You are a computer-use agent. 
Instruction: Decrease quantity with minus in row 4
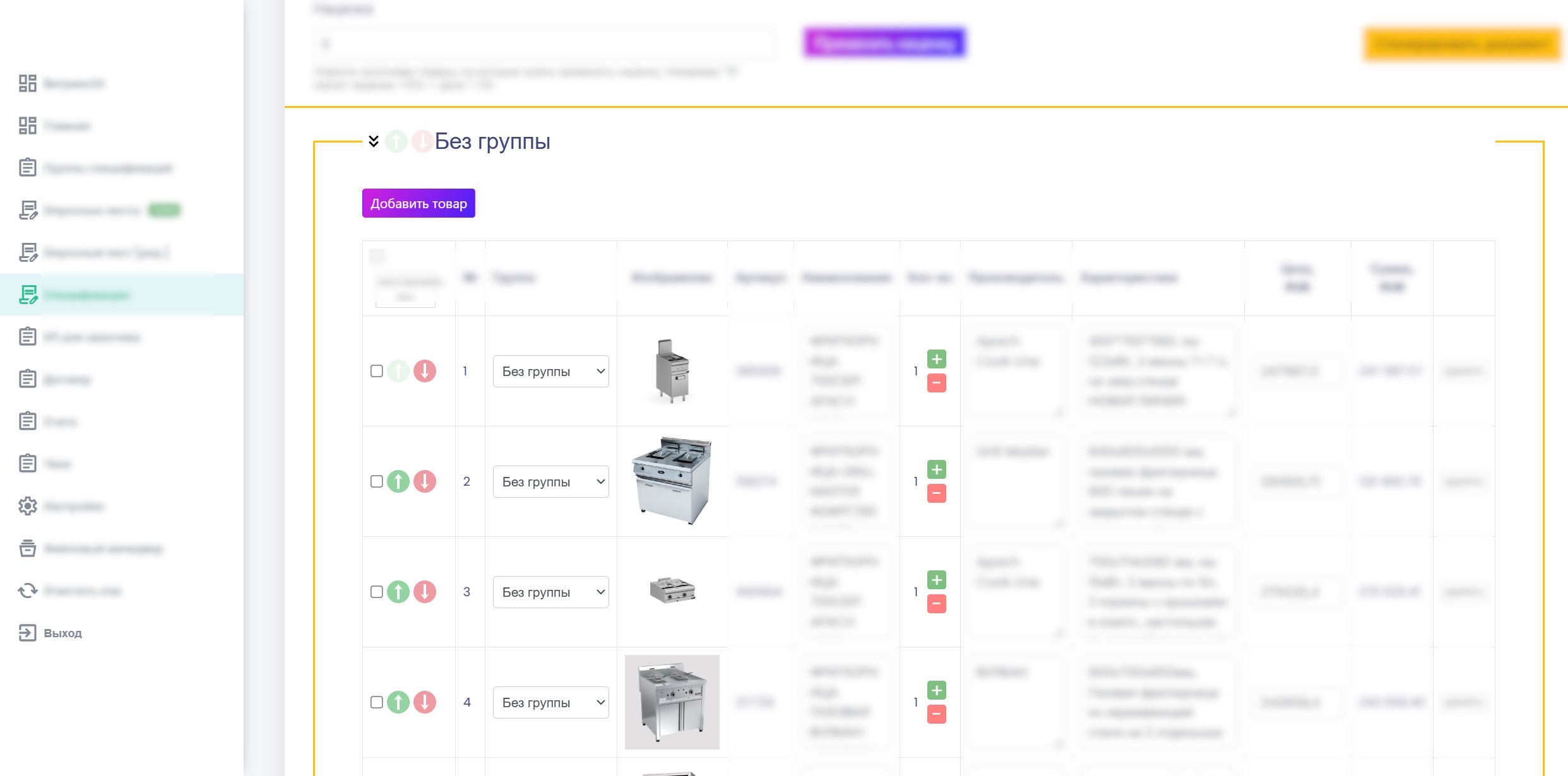click(x=937, y=714)
